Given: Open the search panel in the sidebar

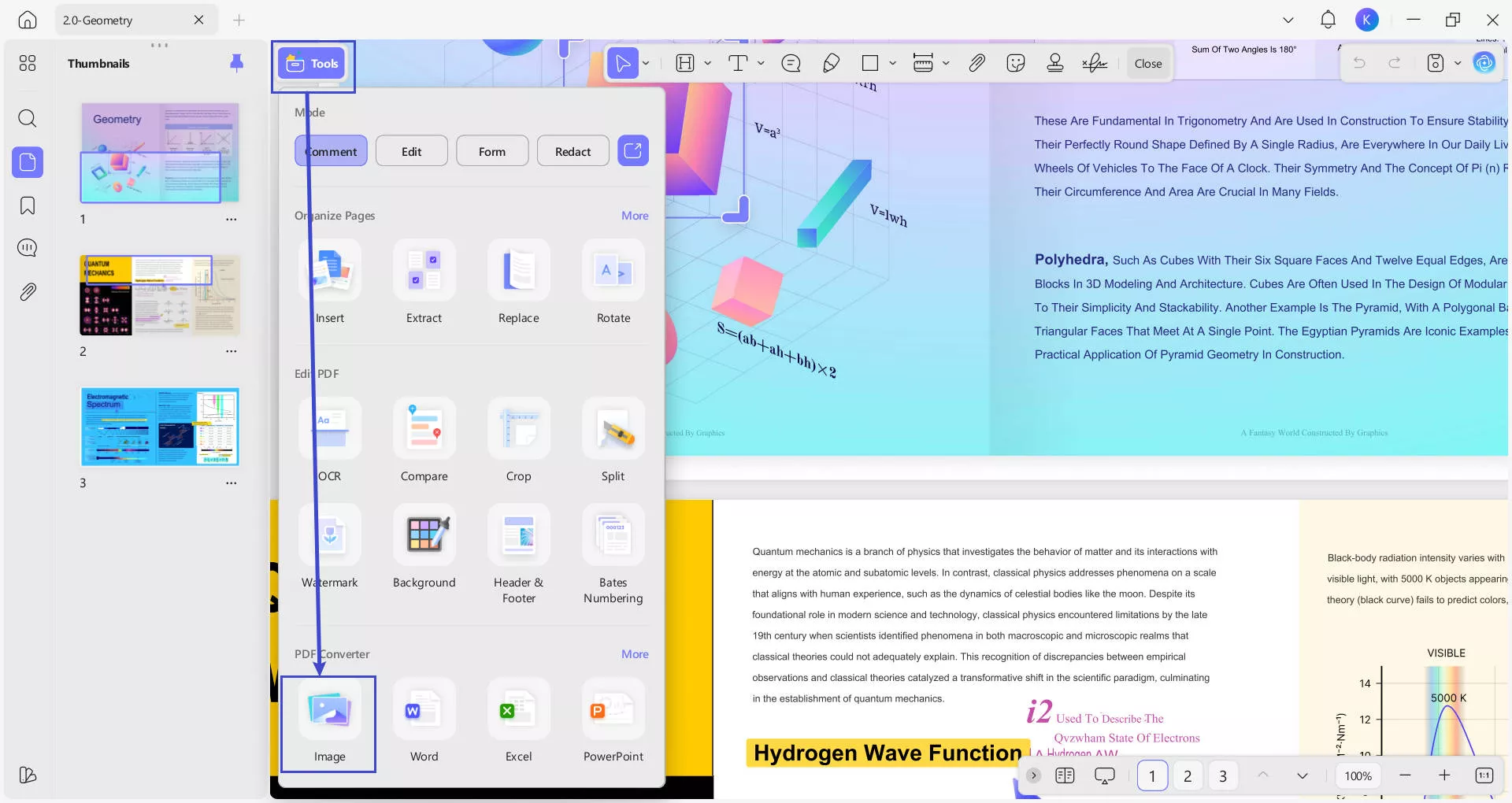Looking at the screenshot, I should click(28, 119).
